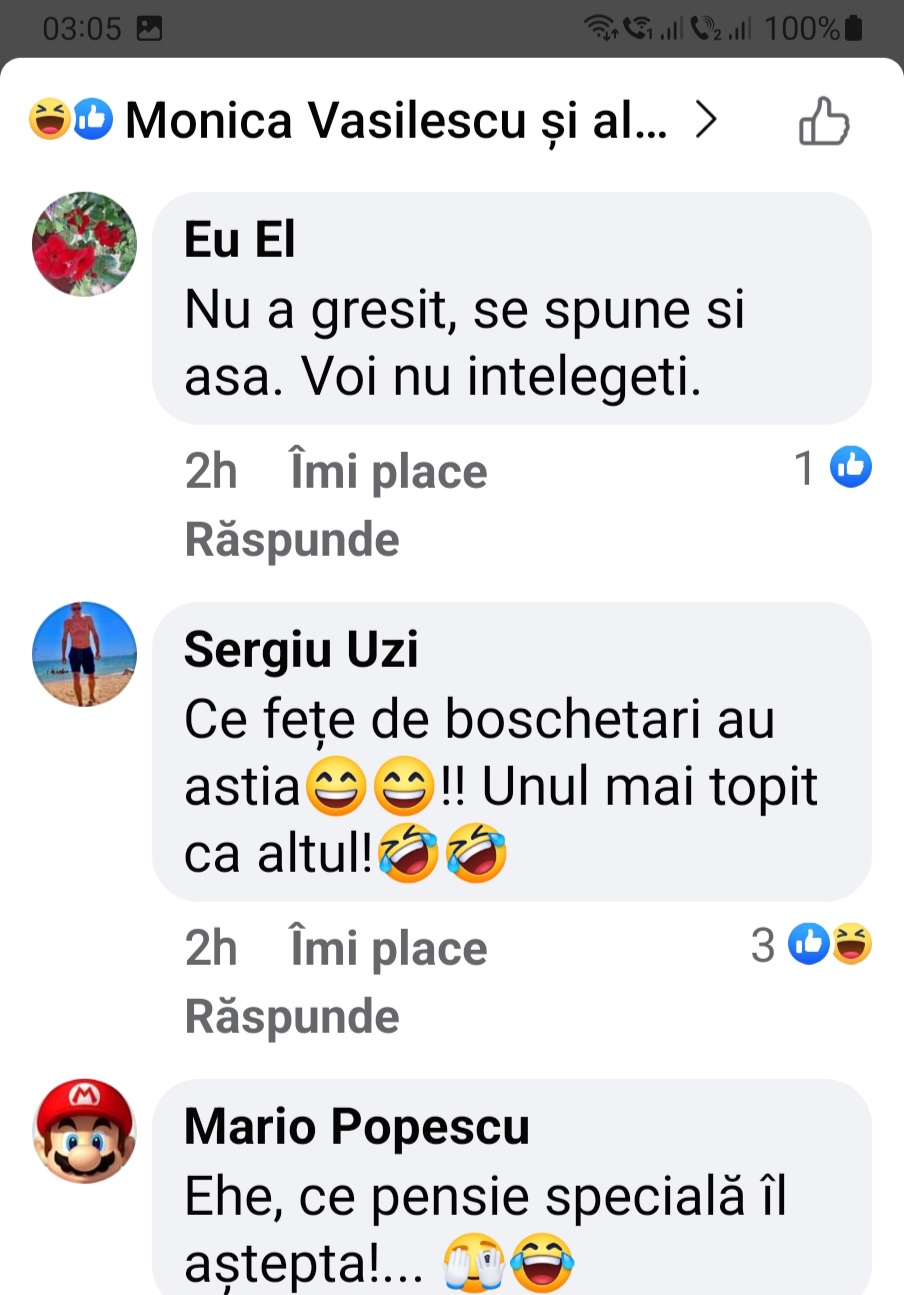Open Eu El's flower profile picture
This screenshot has height=1295, width=904.
85,244
